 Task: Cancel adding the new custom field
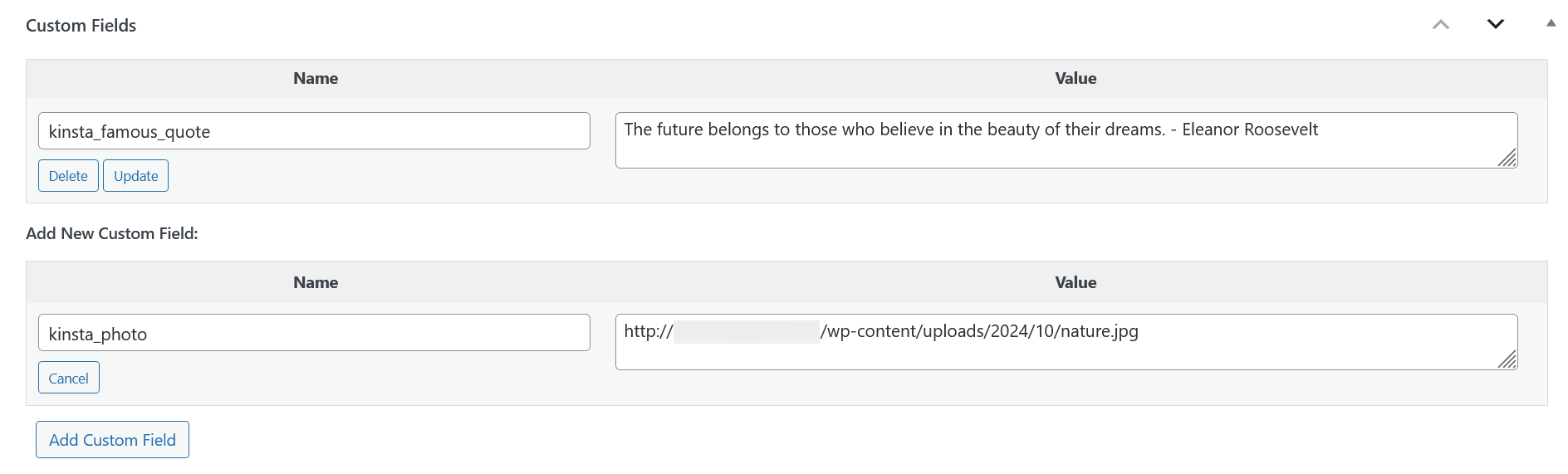pyautogui.click(x=68, y=378)
